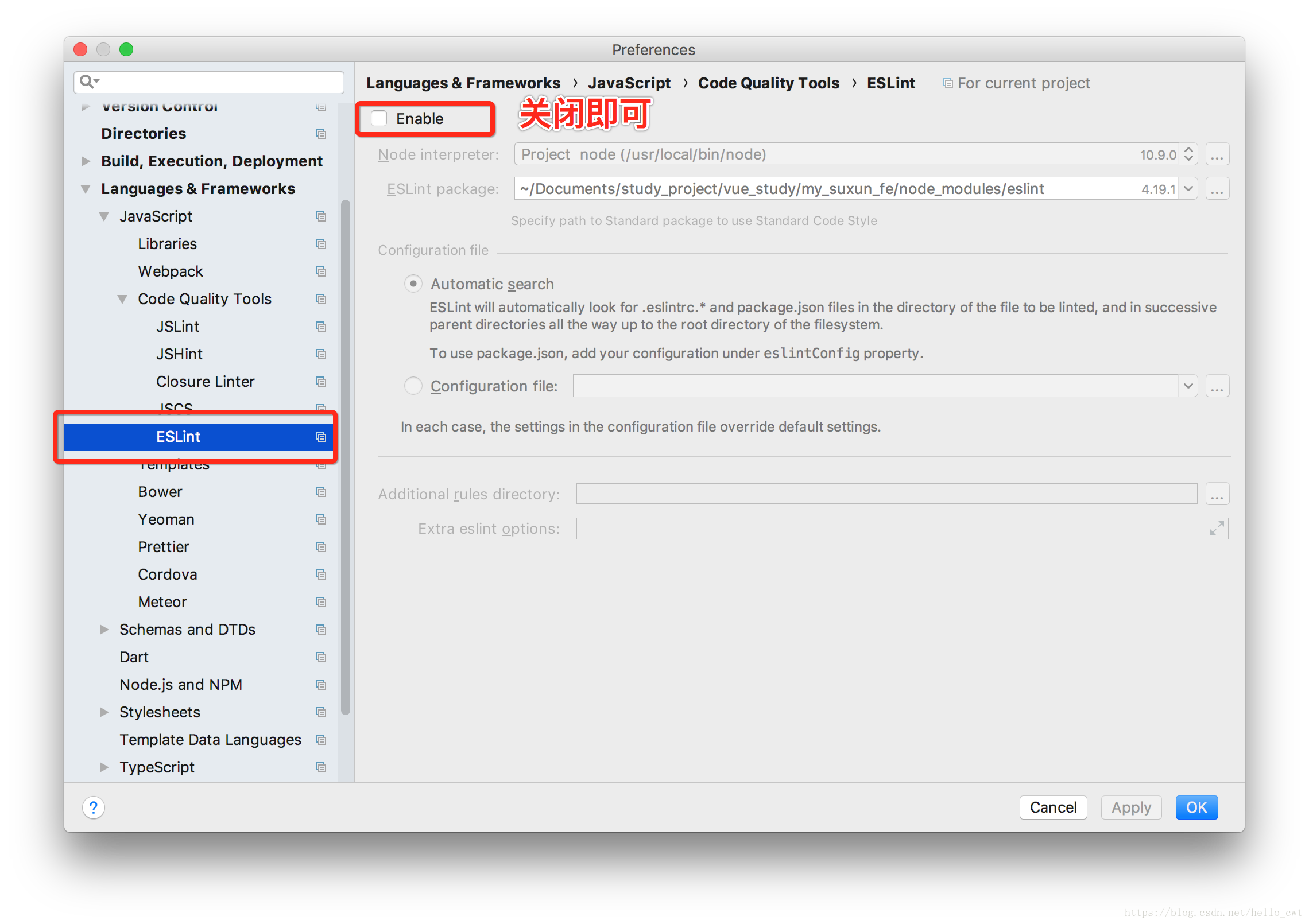This screenshot has height=924, width=1309.
Task: Click the project-level icon beside Prettier
Action: point(321,547)
